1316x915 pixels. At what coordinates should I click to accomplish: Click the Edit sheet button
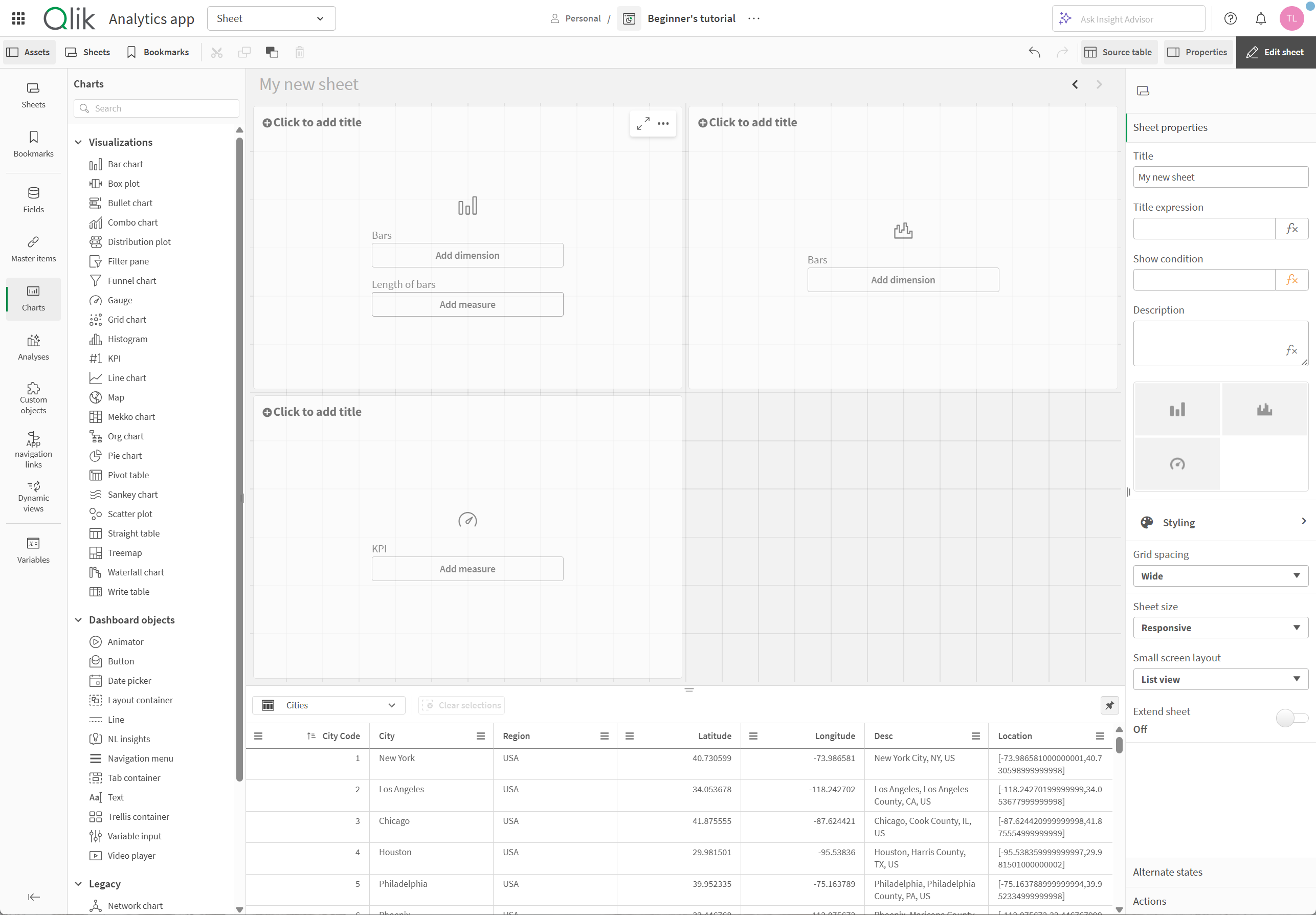pyautogui.click(x=1275, y=52)
